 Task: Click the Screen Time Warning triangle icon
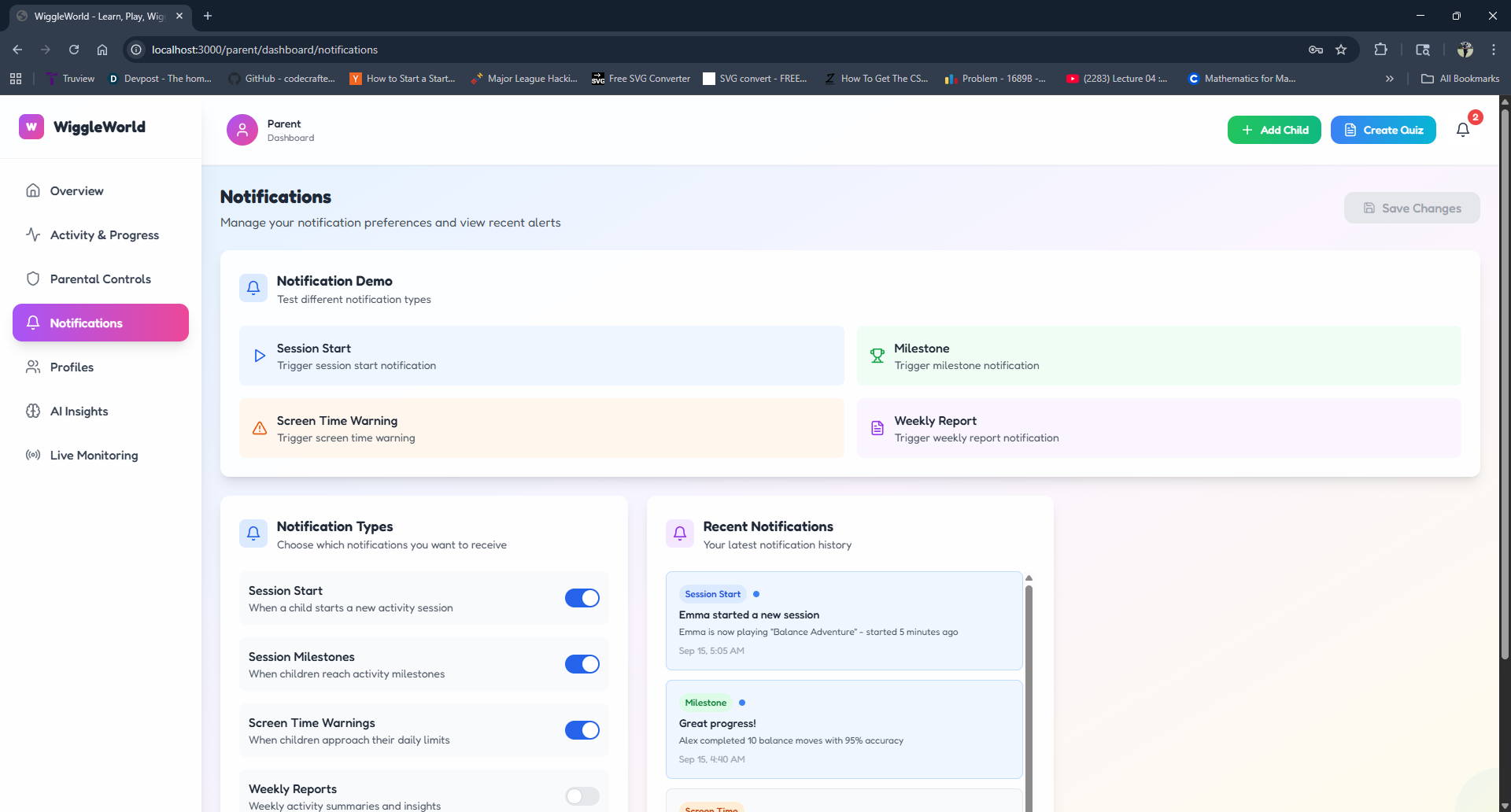click(x=260, y=428)
